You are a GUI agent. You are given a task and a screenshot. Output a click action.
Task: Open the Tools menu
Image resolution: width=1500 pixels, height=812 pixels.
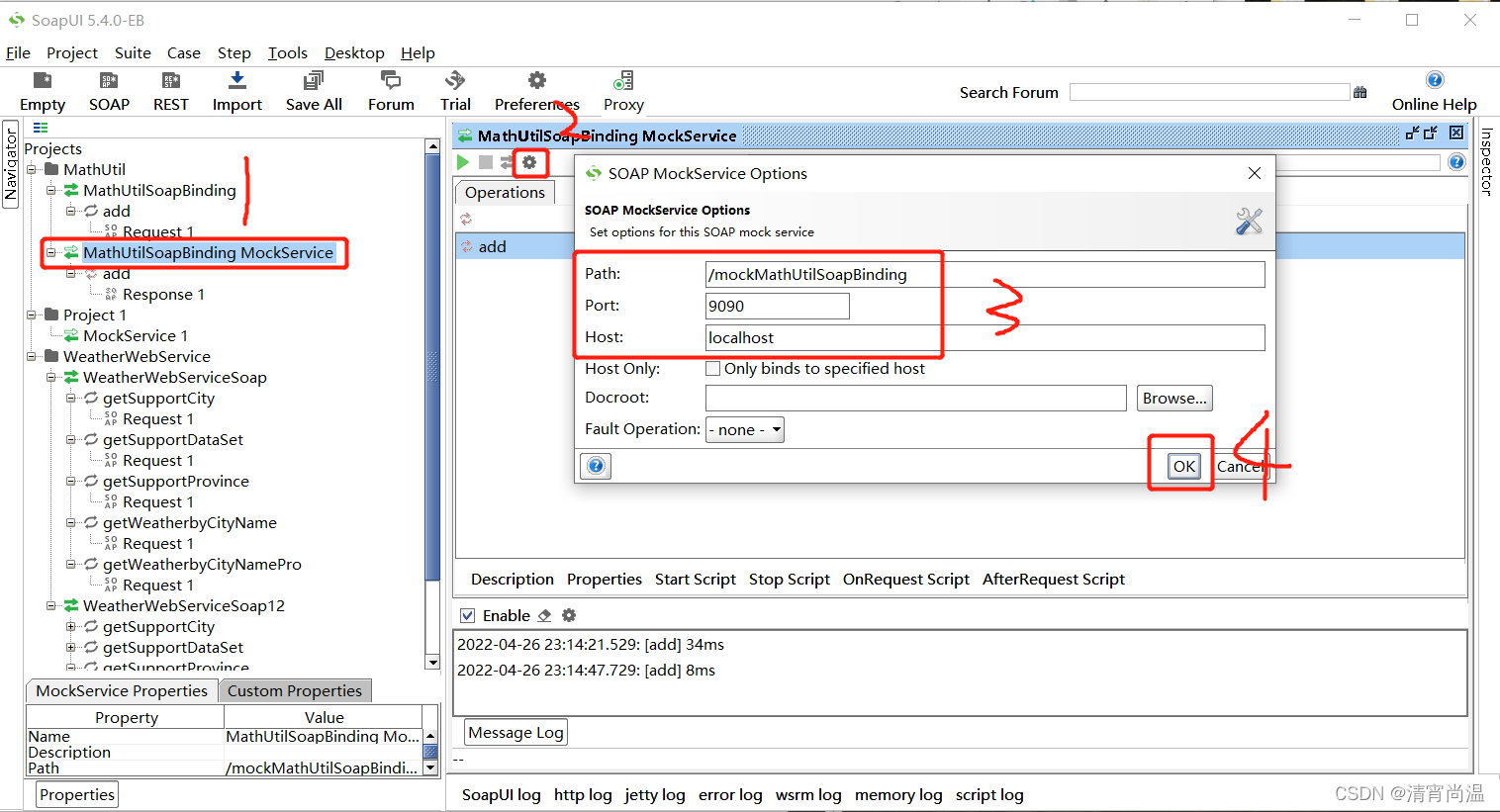pyautogui.click(x=287, y=52)
